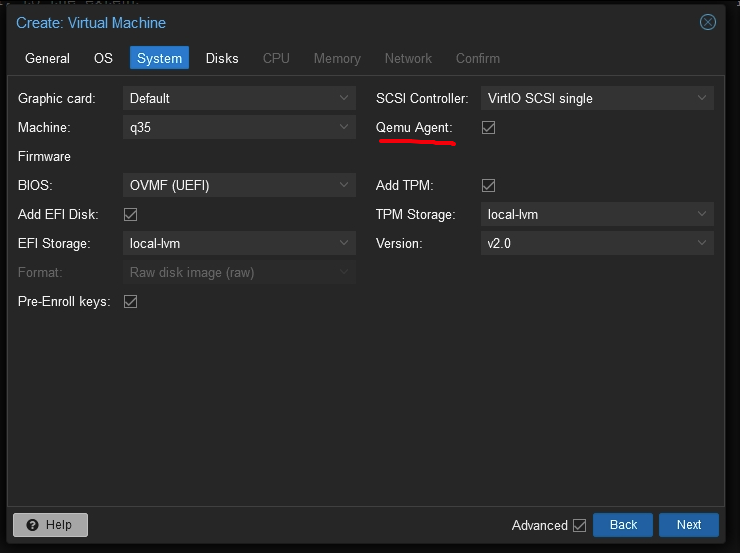This screenshot has height=553, width=740.
Task: Select the System tab
Action: (159, 58)
